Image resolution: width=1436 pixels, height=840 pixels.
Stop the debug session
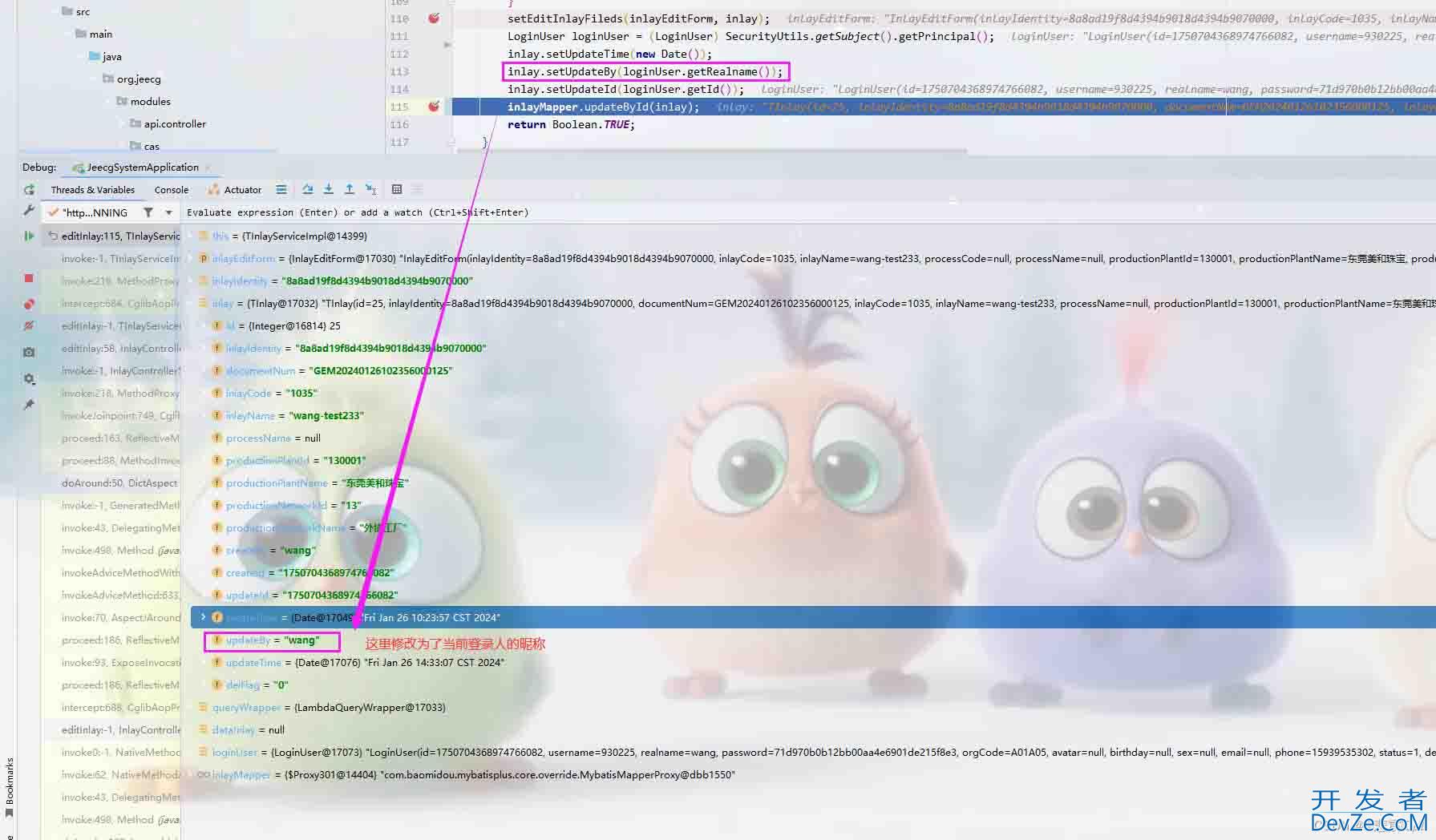click(29, 278)
